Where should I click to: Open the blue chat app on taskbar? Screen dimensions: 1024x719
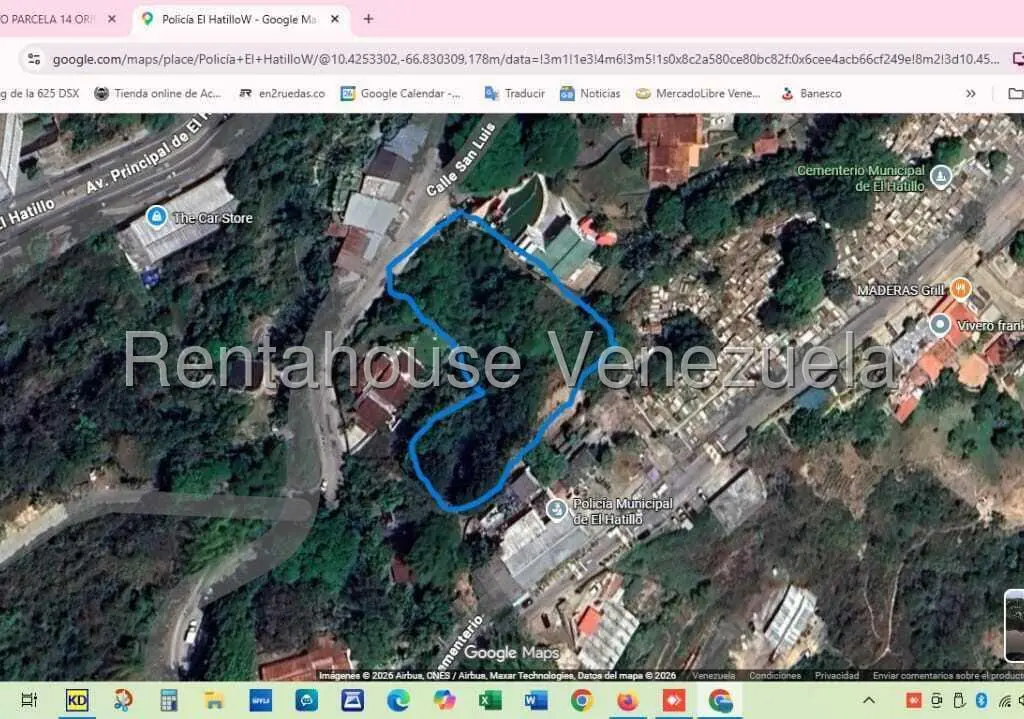[x=306, y=701]
